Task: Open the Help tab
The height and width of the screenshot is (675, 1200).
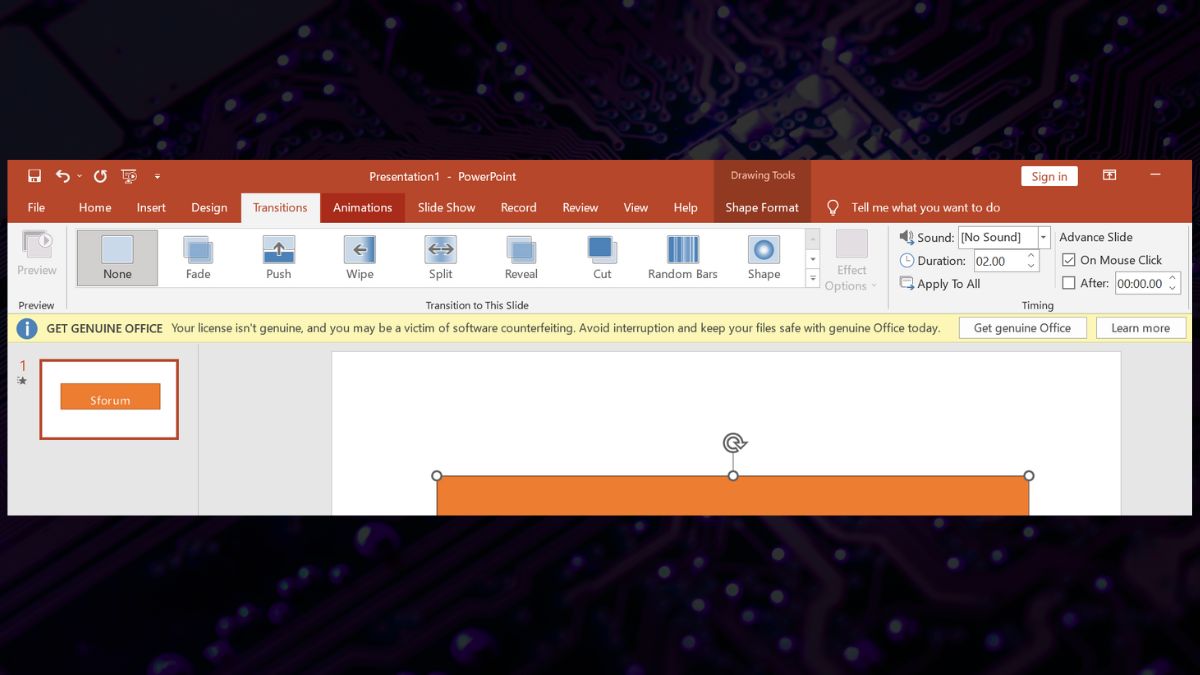Action: (x=685, y=208)
